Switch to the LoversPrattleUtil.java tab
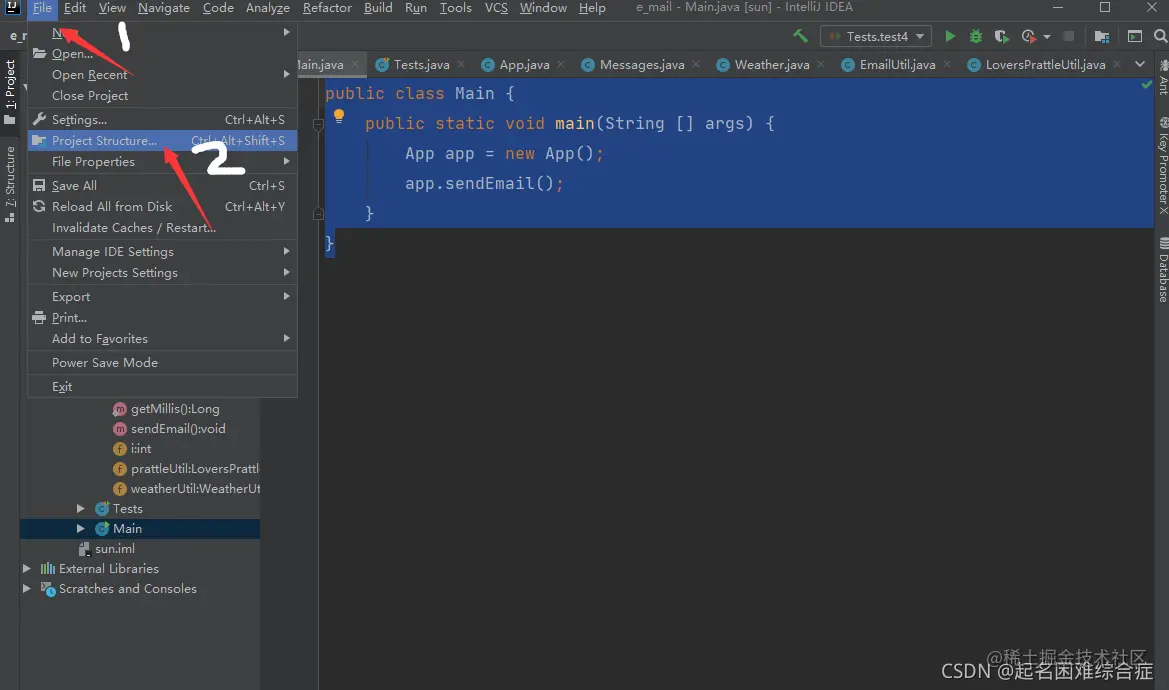1169x690 pixels. (x=1045, y=65)
